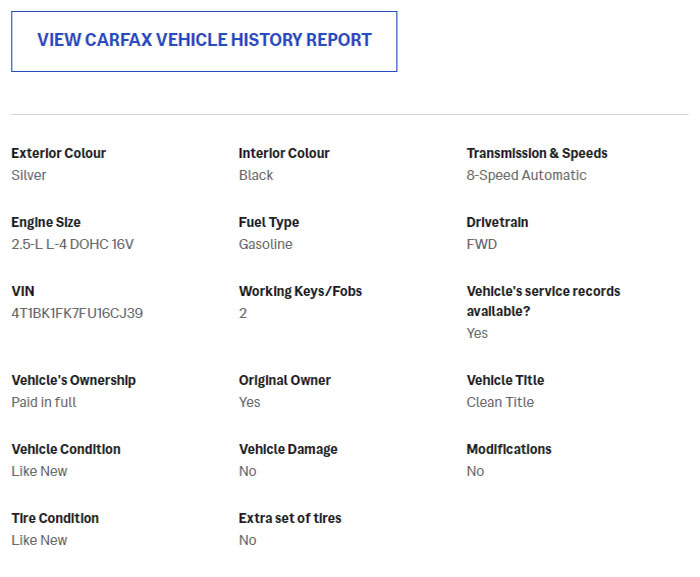Select the 8-Speed Automatic transmission value
The height and width of the screenshot is (577, 700).
pyautogui.click(x=527, y=175)
